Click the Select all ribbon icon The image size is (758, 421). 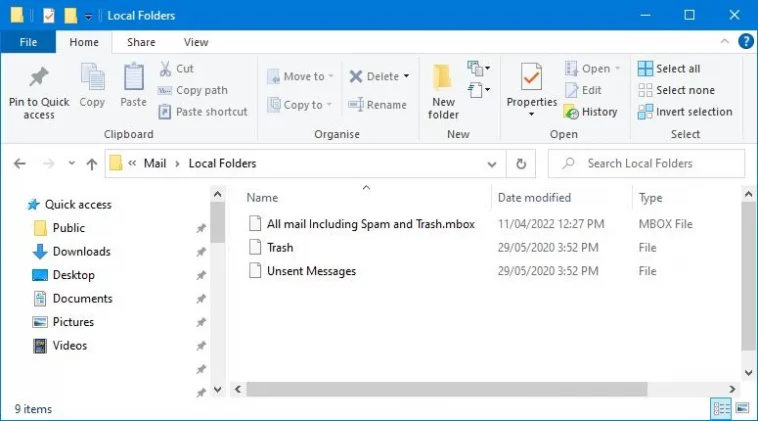pos(645,69)
